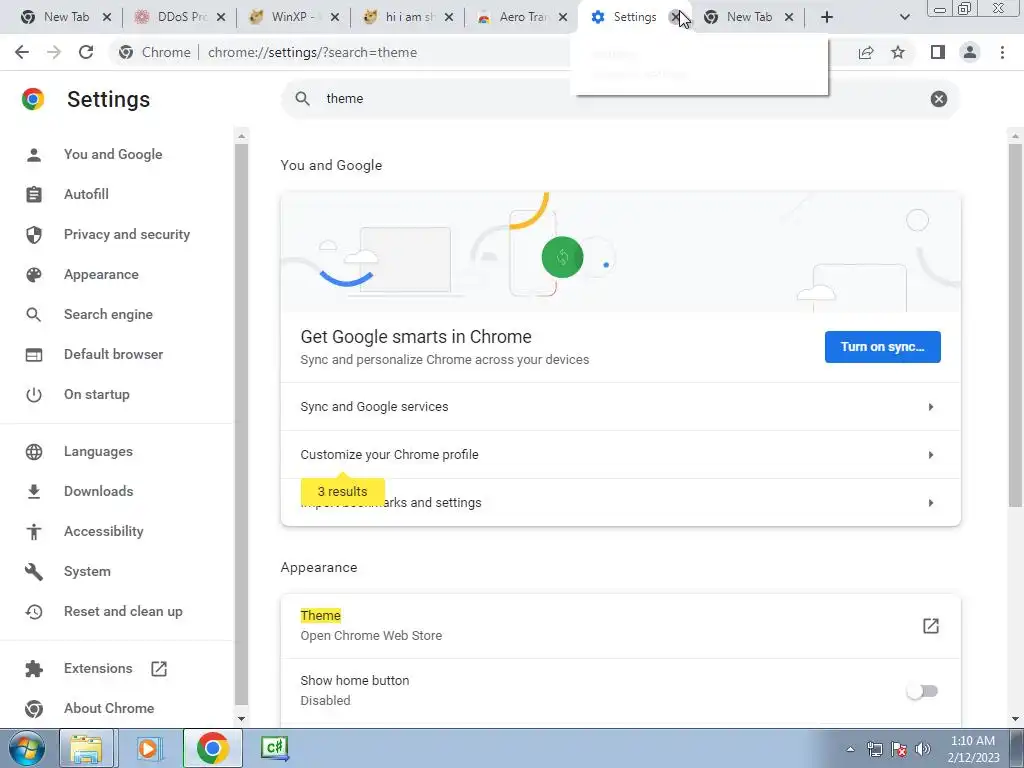
Task: Open Extensions page from sidebar
Action: coord(98,669)
